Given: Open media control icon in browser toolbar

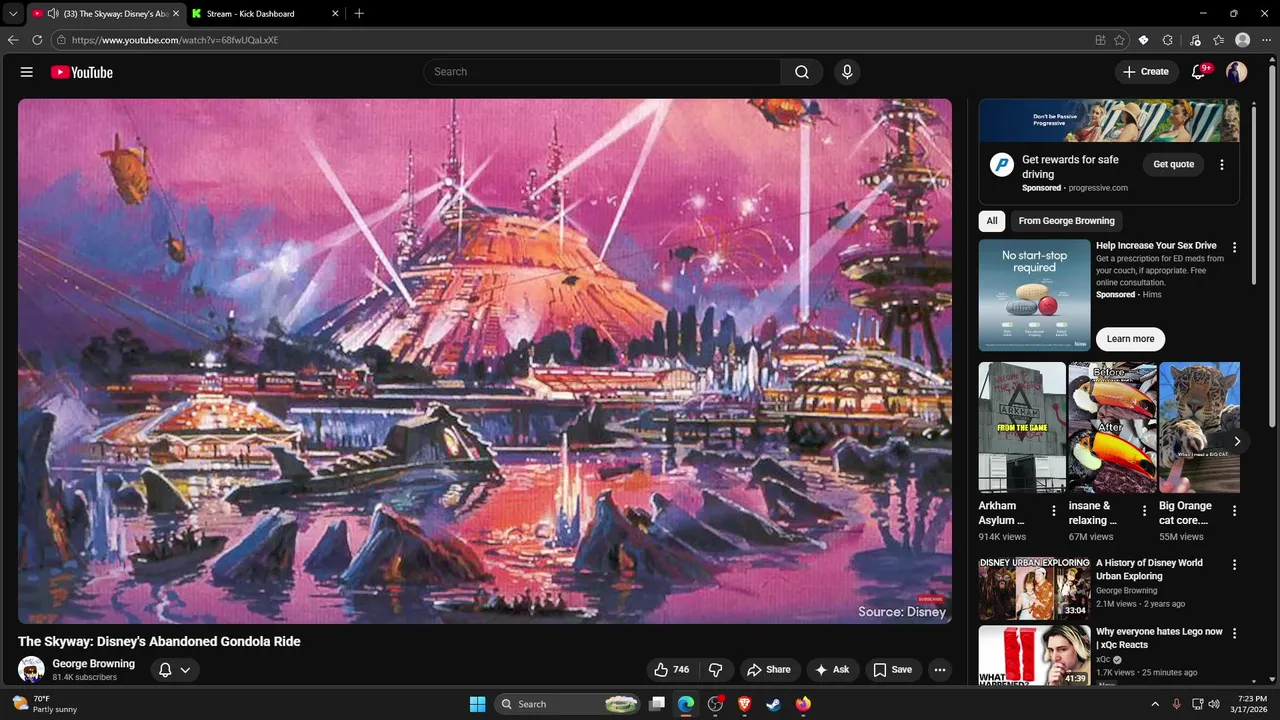Looking at the screenshot, I should coord(1195,40).
